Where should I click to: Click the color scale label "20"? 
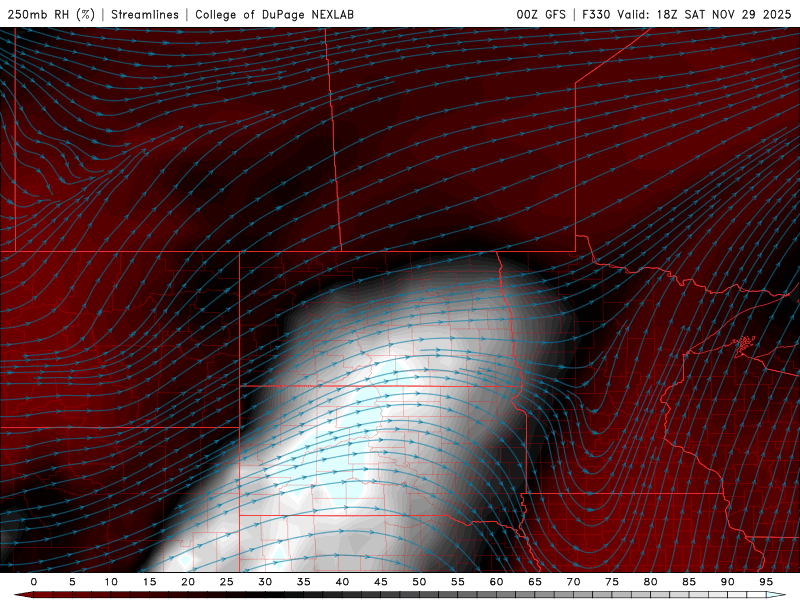[188, 582]
